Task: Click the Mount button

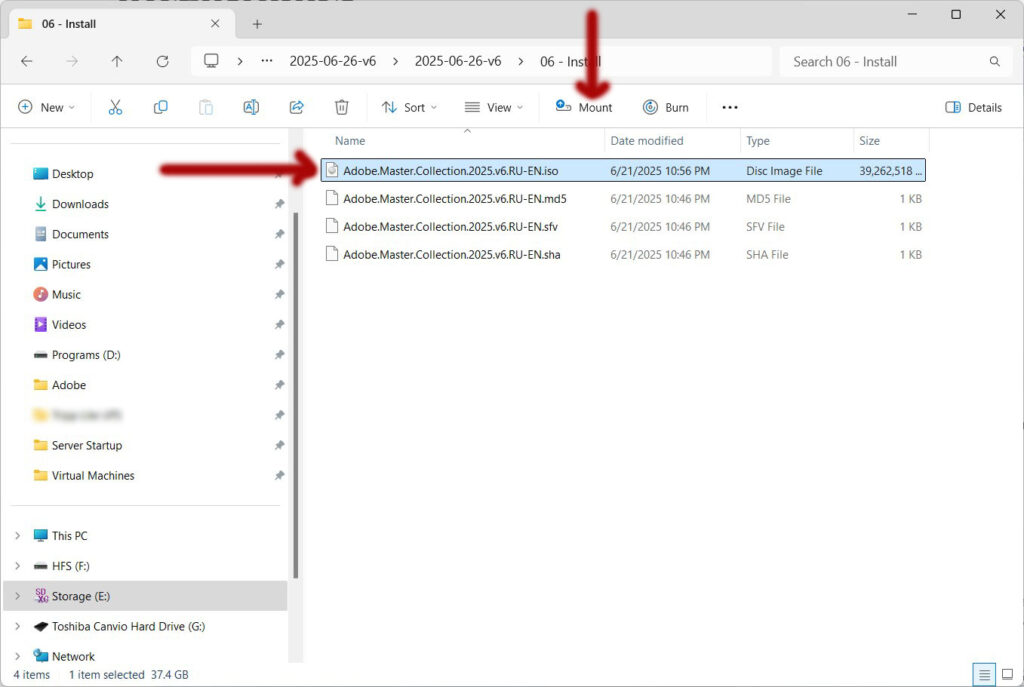Action: (584, 107)
